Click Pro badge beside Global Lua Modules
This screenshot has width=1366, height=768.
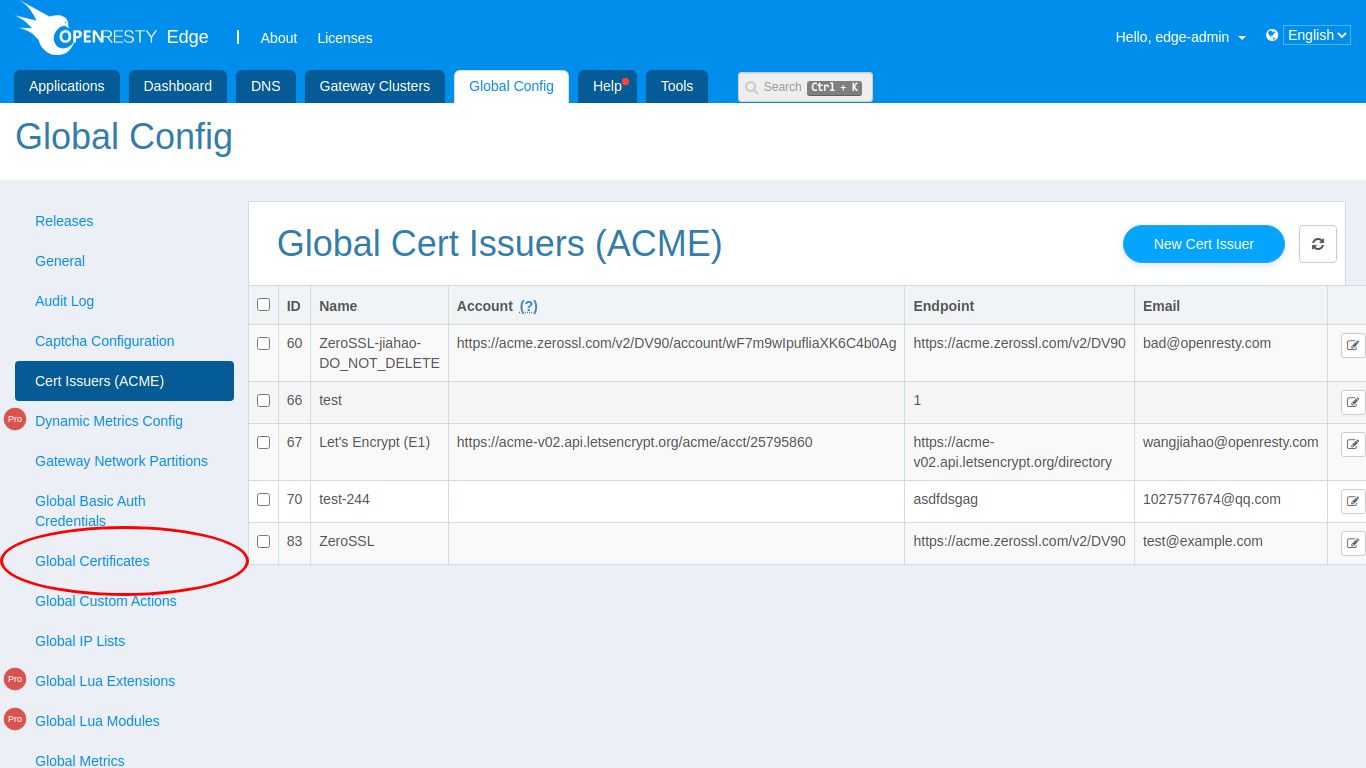14,720
